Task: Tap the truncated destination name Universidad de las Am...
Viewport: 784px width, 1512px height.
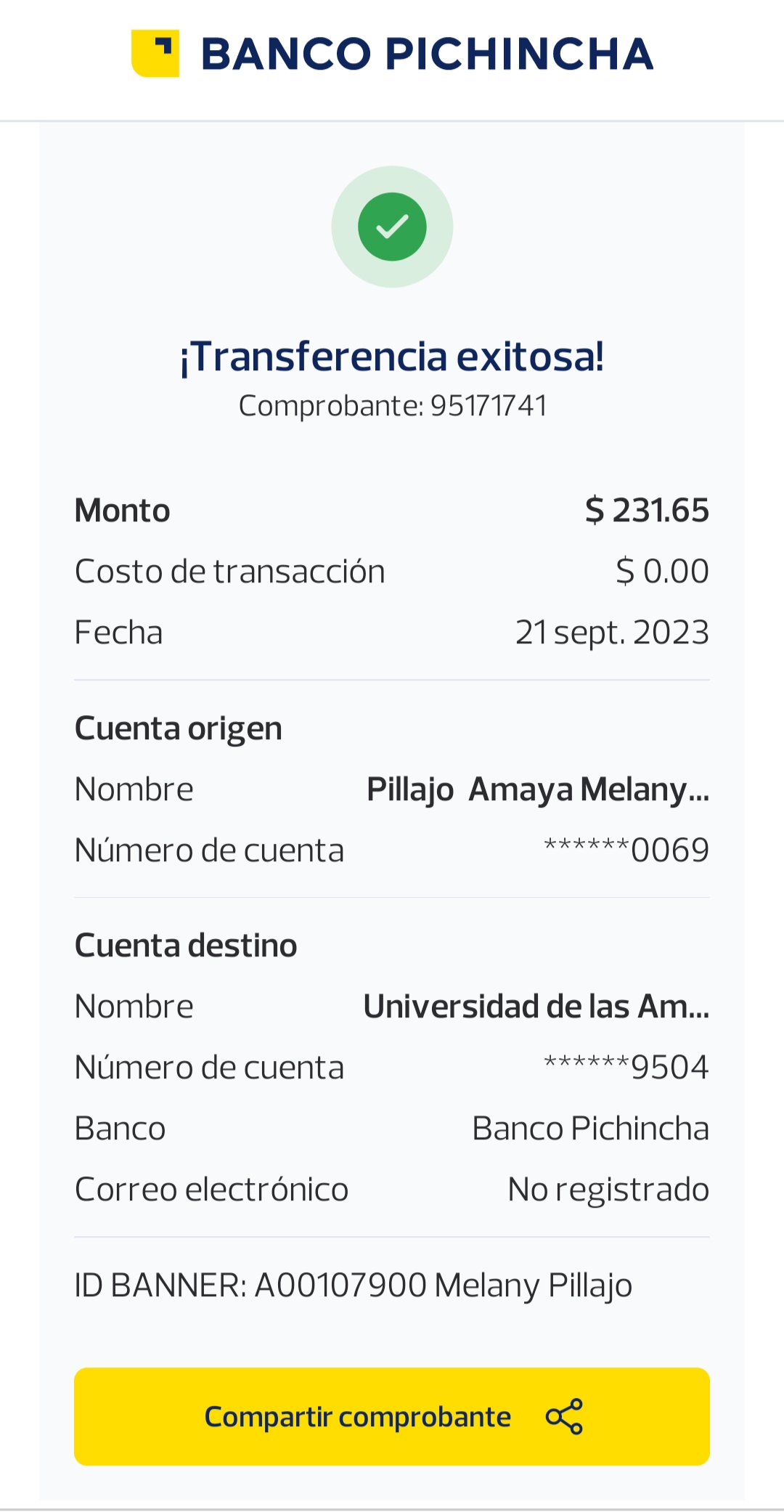Action: 536,1007
